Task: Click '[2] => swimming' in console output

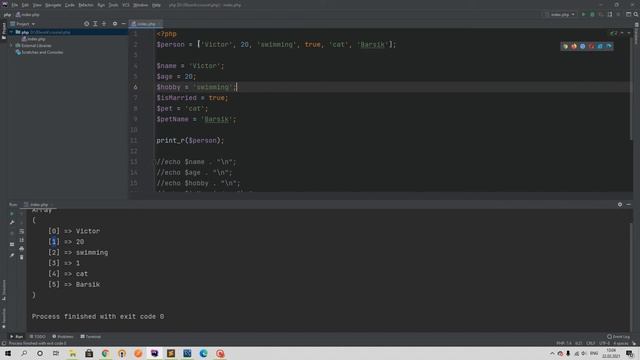Action: point(78,252)
